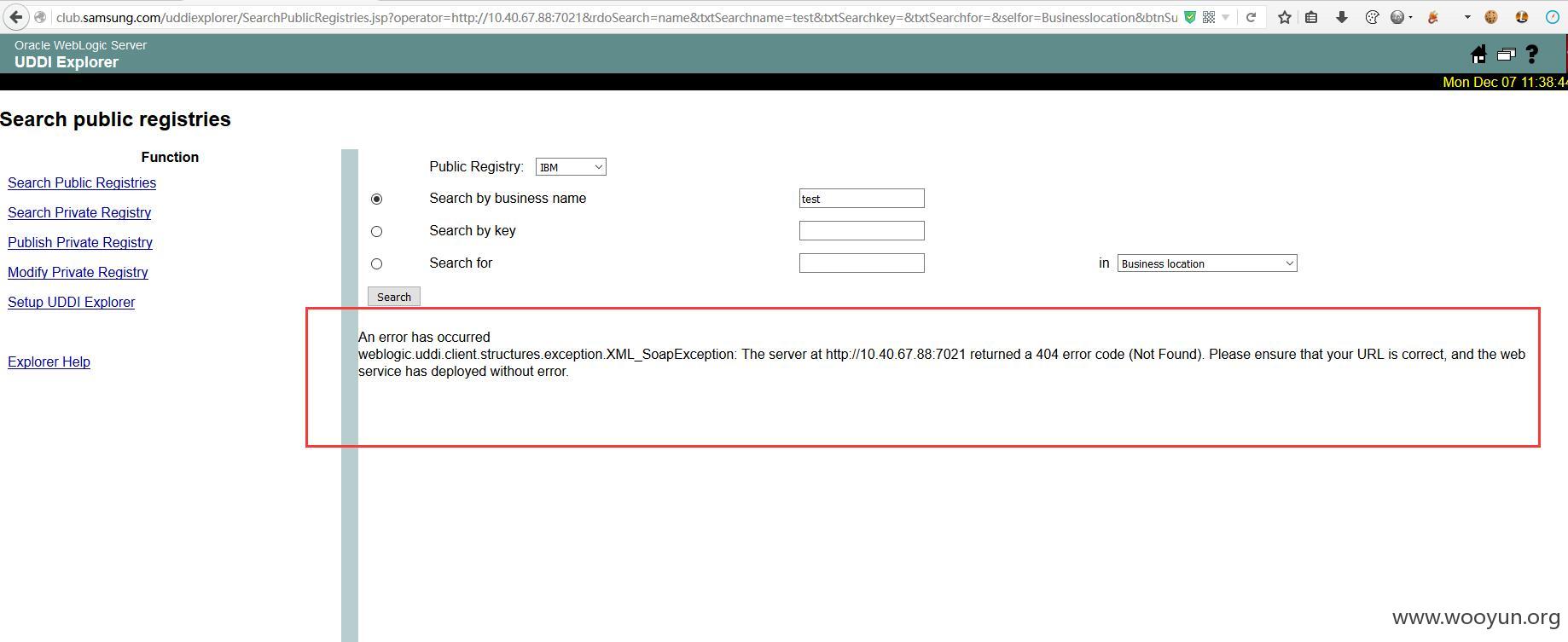Viewport: 1568px width, 642px height.
Task: Open Explorer Help link
Action: 49,362
